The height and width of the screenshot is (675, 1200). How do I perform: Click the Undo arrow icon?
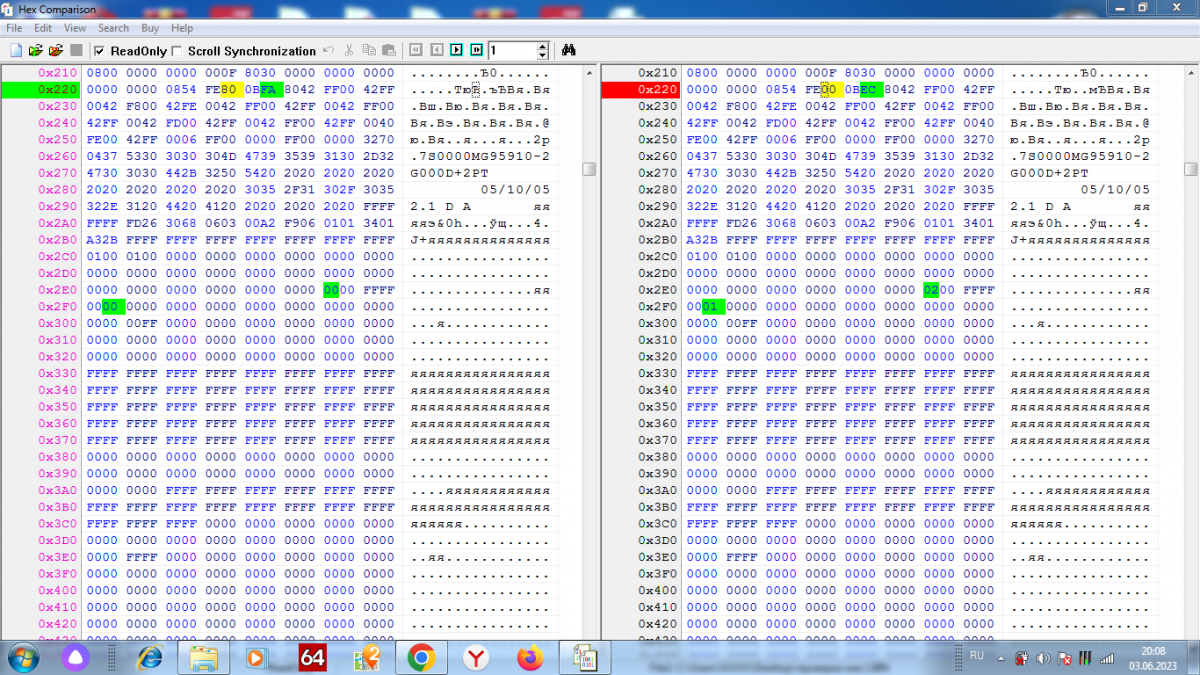[328, 50]
